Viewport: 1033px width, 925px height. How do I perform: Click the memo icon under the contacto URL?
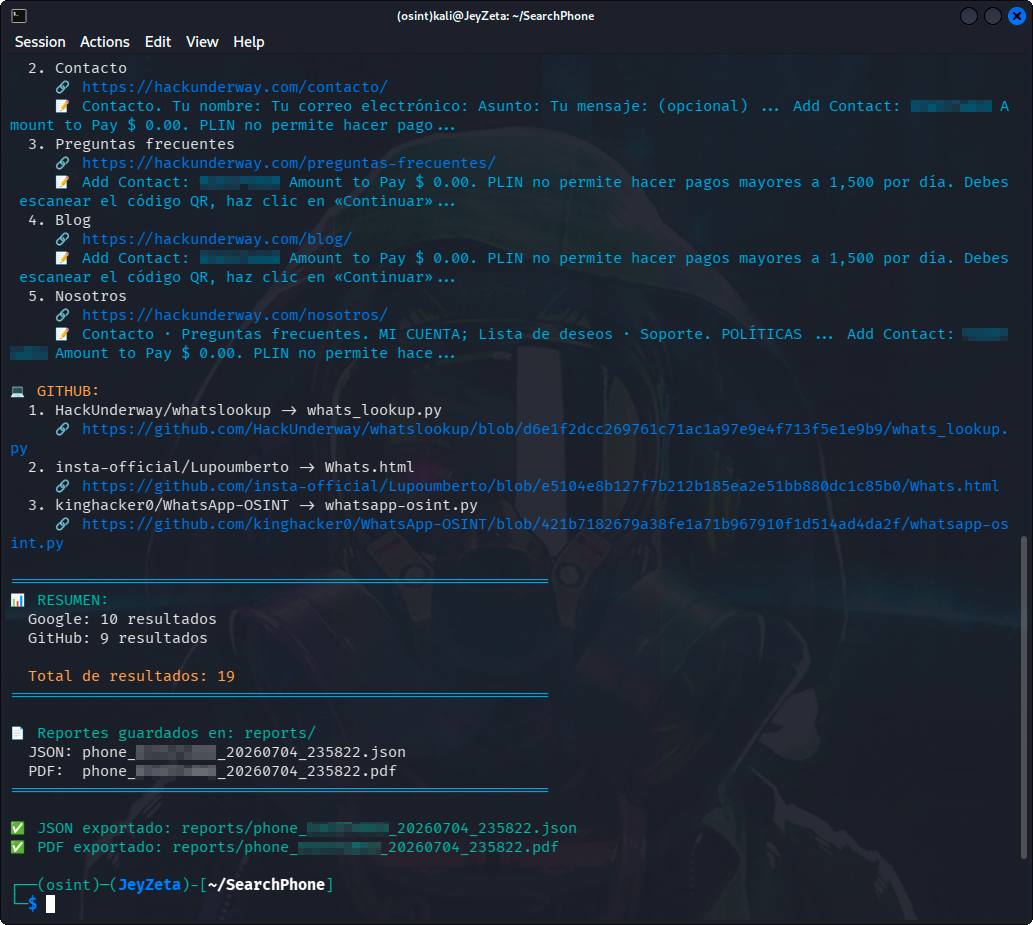tap(63, 106)
